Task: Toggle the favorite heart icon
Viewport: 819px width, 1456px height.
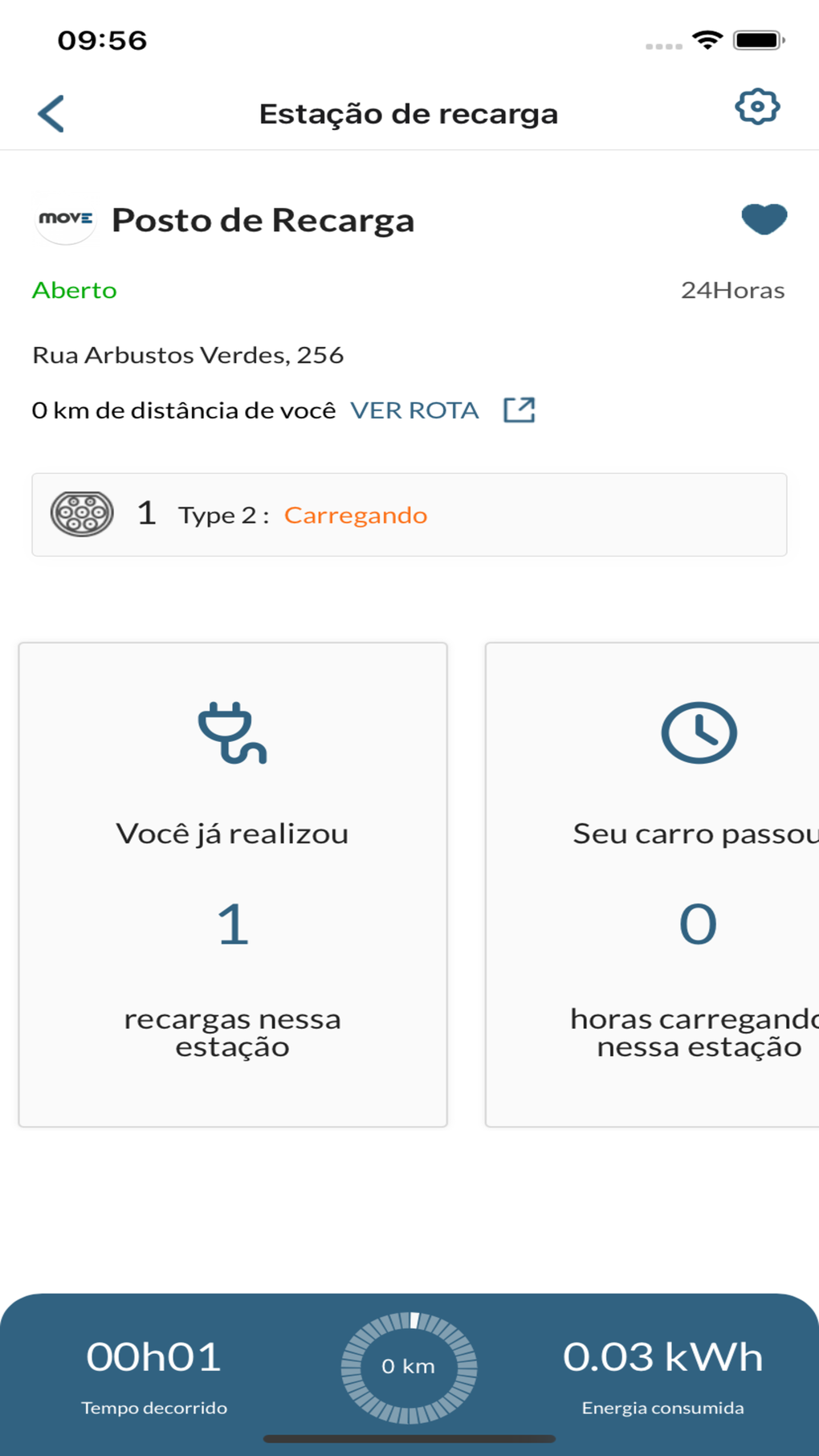Action: pos(764,219)
